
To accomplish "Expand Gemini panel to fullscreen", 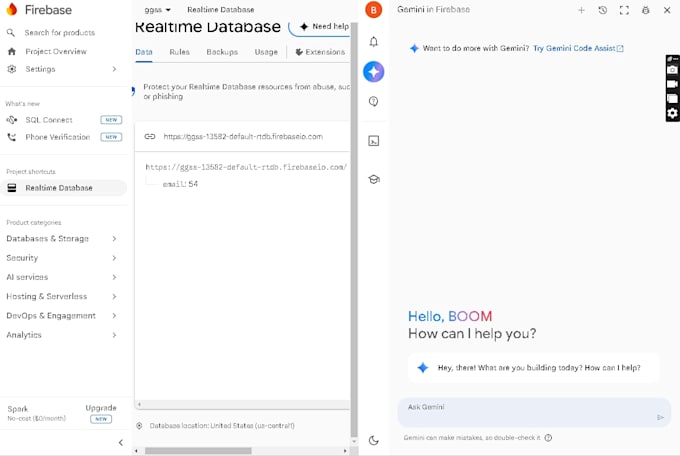I will click(624, 10).
